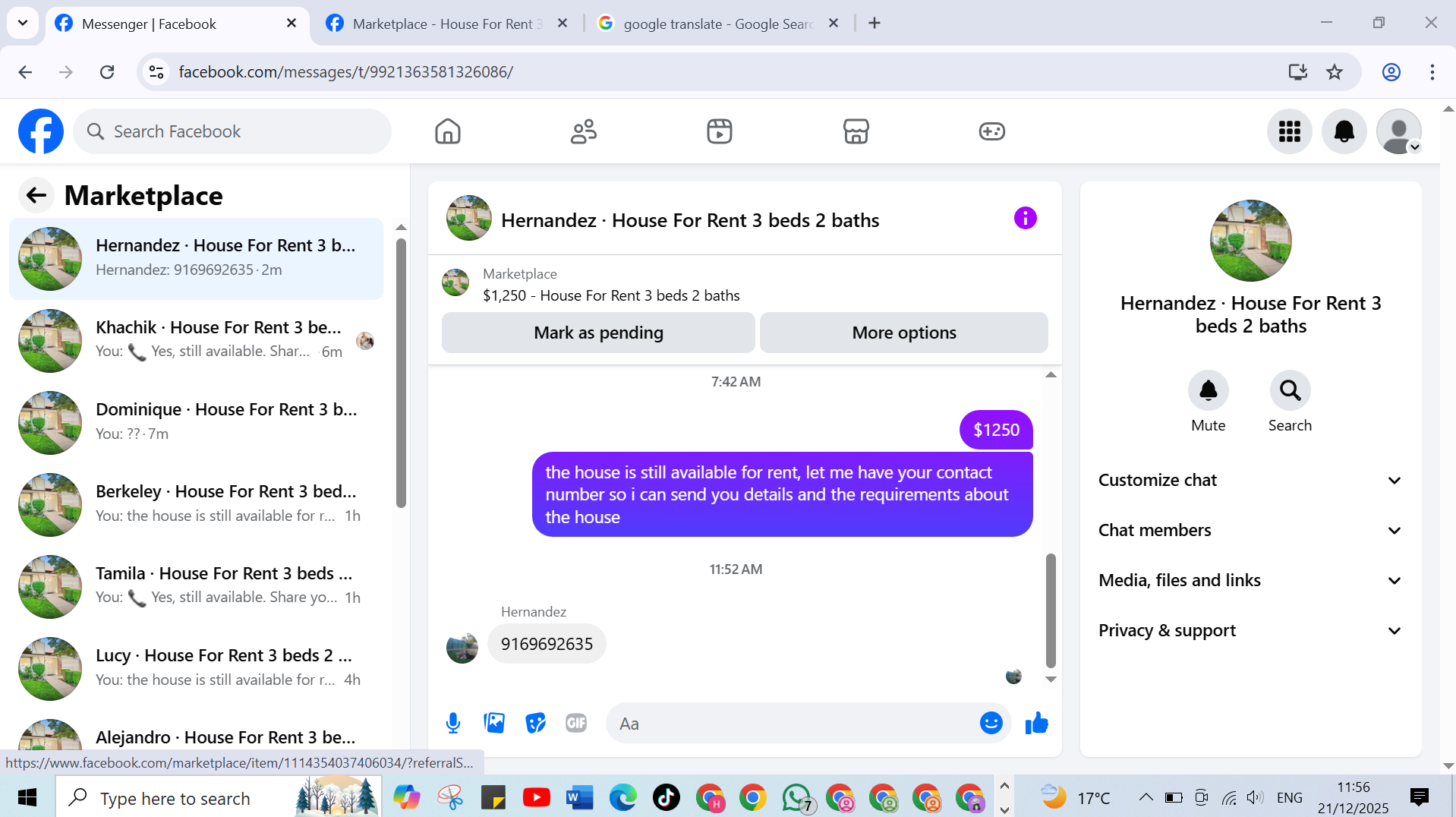1456x817 pixels.
Task: Choose a GIF
Action: click(576, 723)
